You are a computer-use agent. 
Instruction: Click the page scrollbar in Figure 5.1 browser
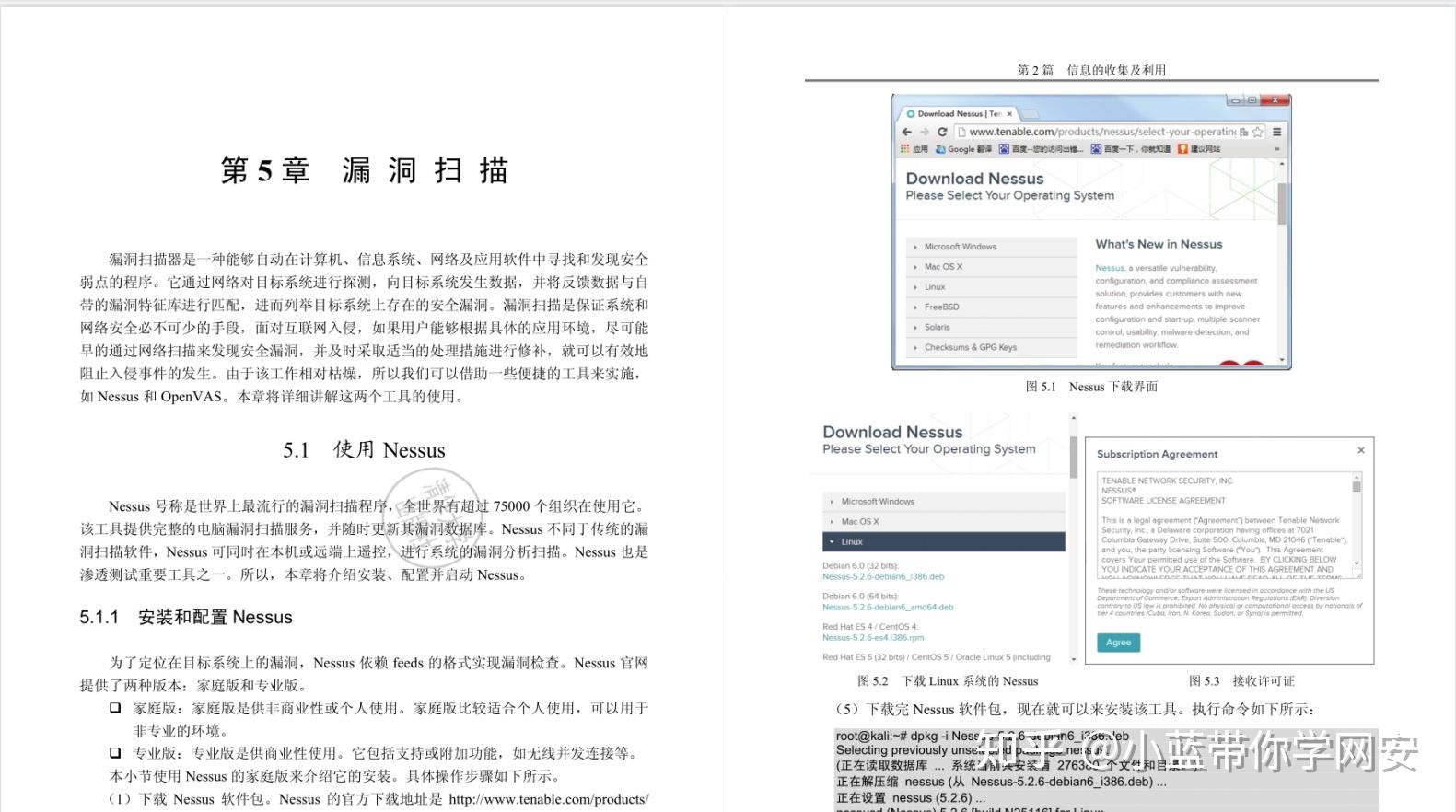1281,203
